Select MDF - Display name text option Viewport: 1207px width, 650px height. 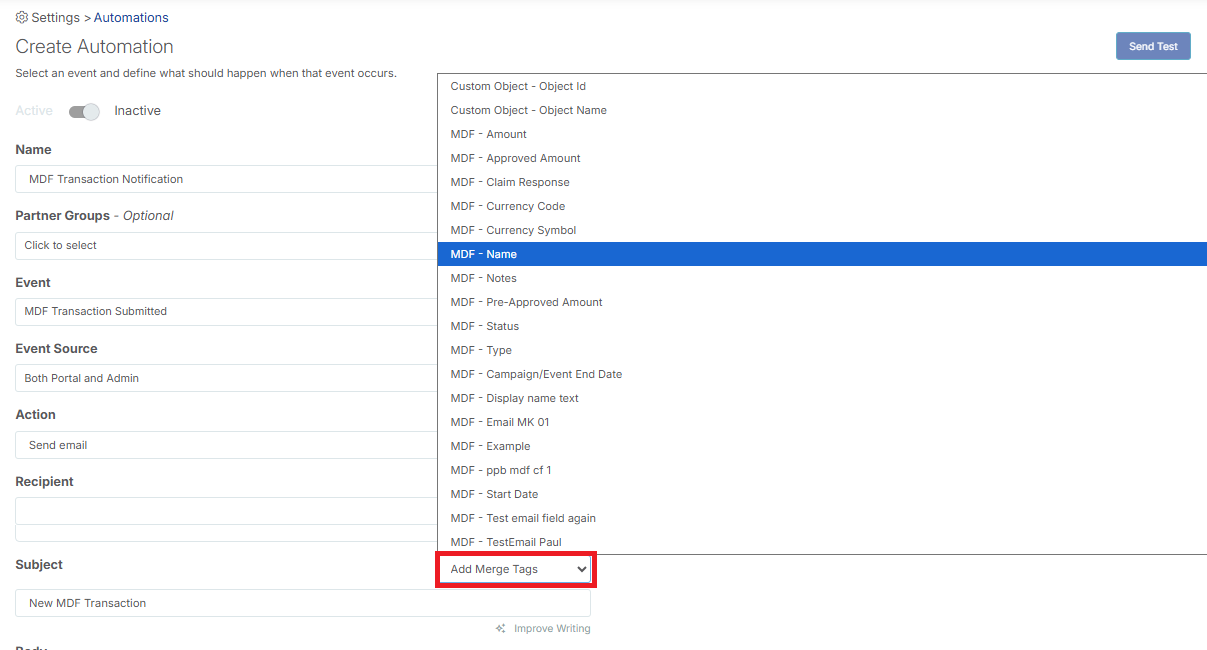point(822,398)
